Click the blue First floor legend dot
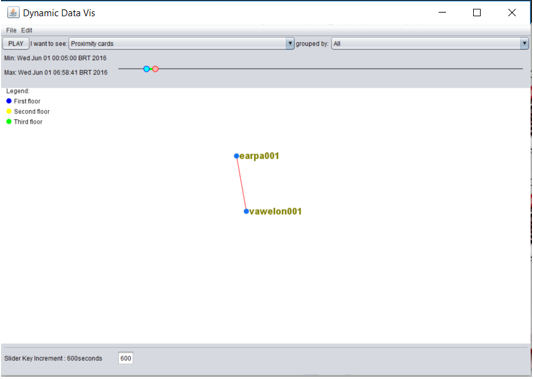 tap(9, 101)
